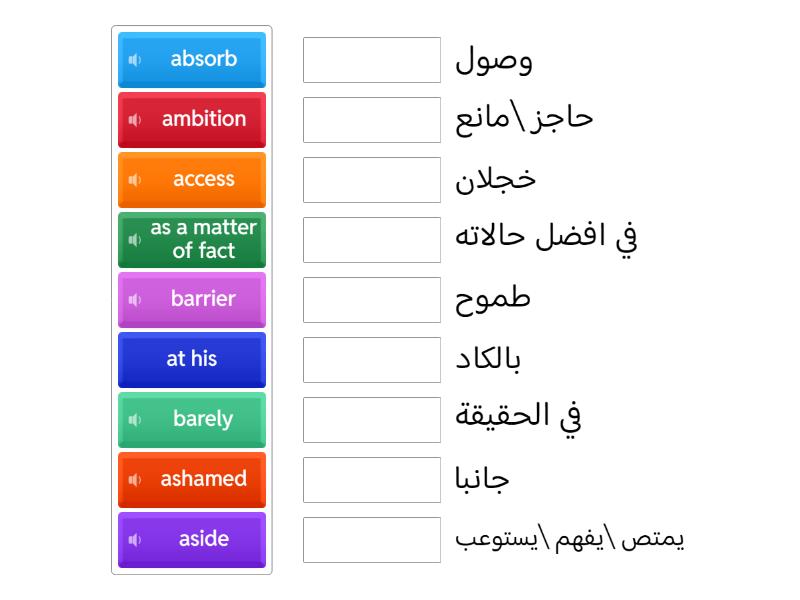Click the answer box beside بالكاد
Viewport: 800px width, 600px height.
click(x=372, y=360)
